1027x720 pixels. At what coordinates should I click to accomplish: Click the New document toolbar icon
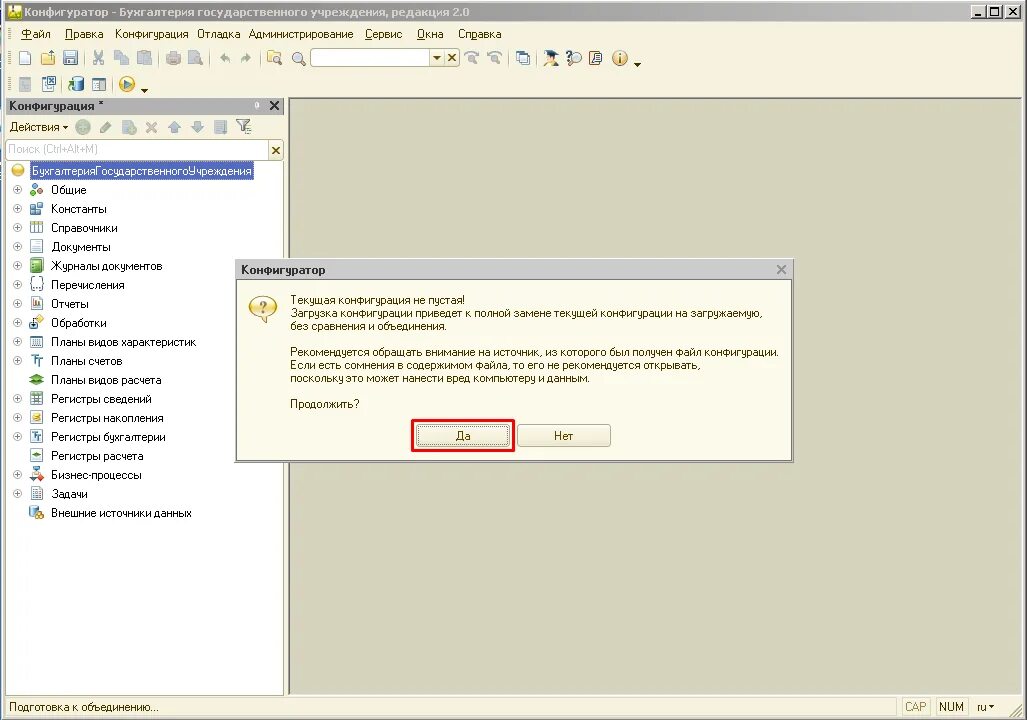pyautogui.click(x=25, y=58)
